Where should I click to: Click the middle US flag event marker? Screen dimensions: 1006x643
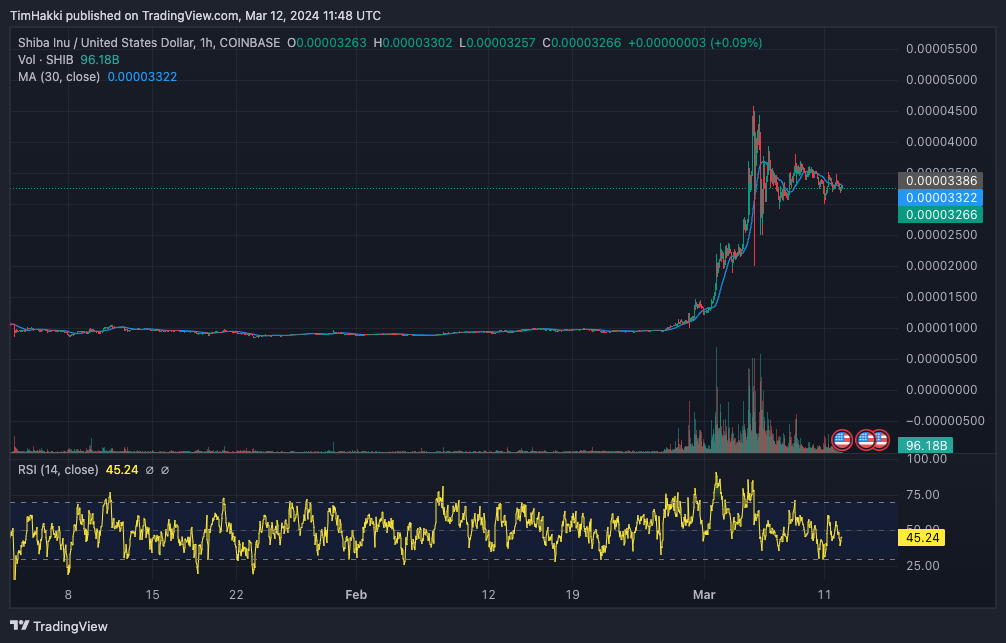[x=865, y=440]
